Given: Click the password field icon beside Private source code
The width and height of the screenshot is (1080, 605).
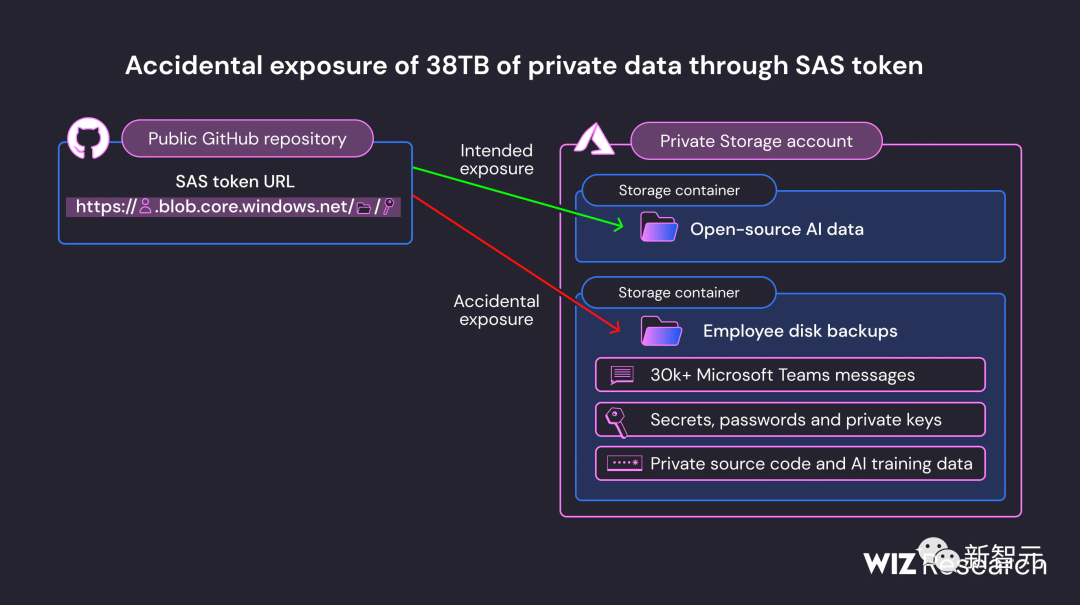Looking at the screenshot, I should [624, 463].
